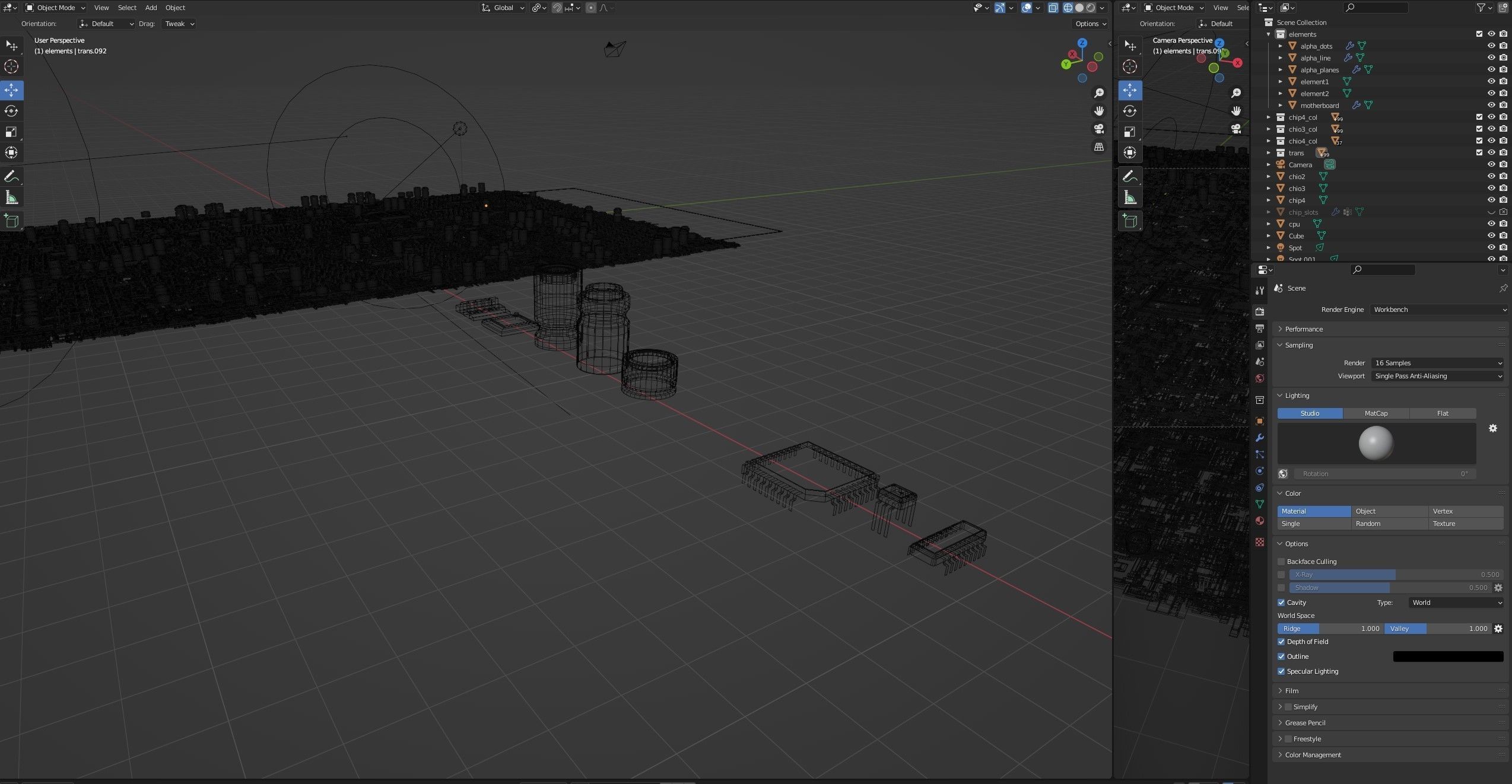Enable the Backface Culling checkbox
The image size is (1512, 784).
[1281, 561]
